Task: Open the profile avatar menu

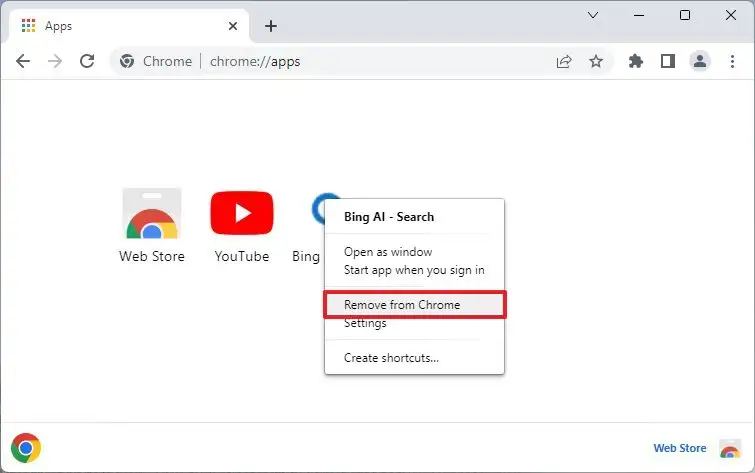Action: (700, 61)
